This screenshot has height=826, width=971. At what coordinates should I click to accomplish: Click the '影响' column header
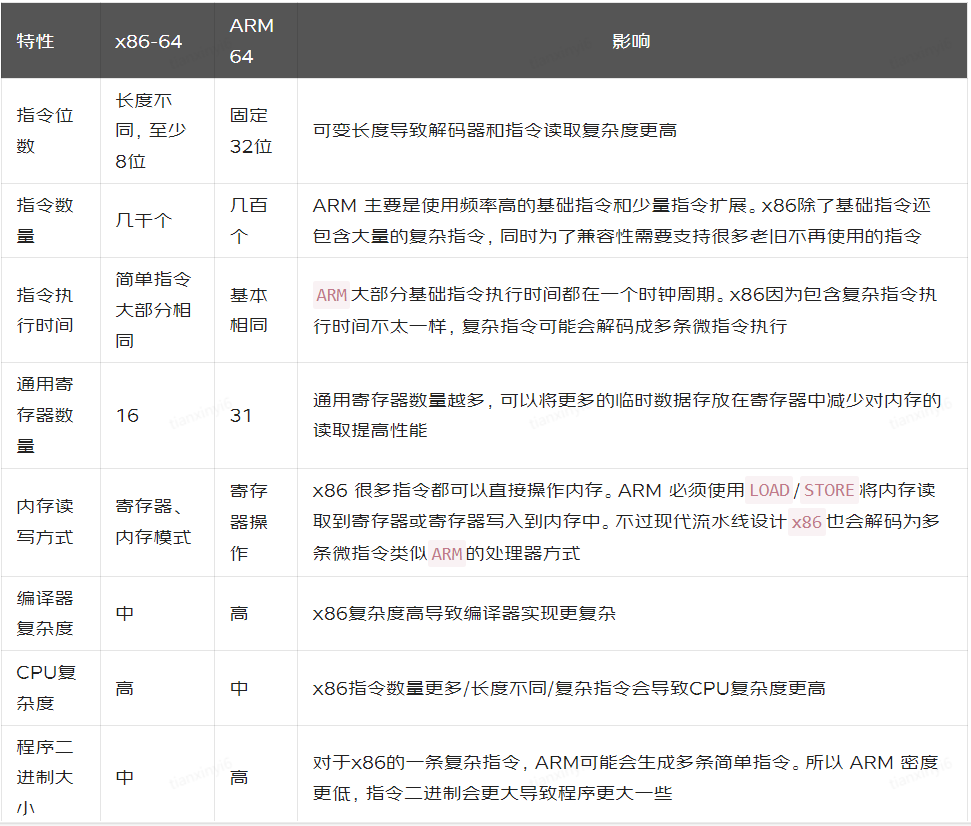pos(631,41)
